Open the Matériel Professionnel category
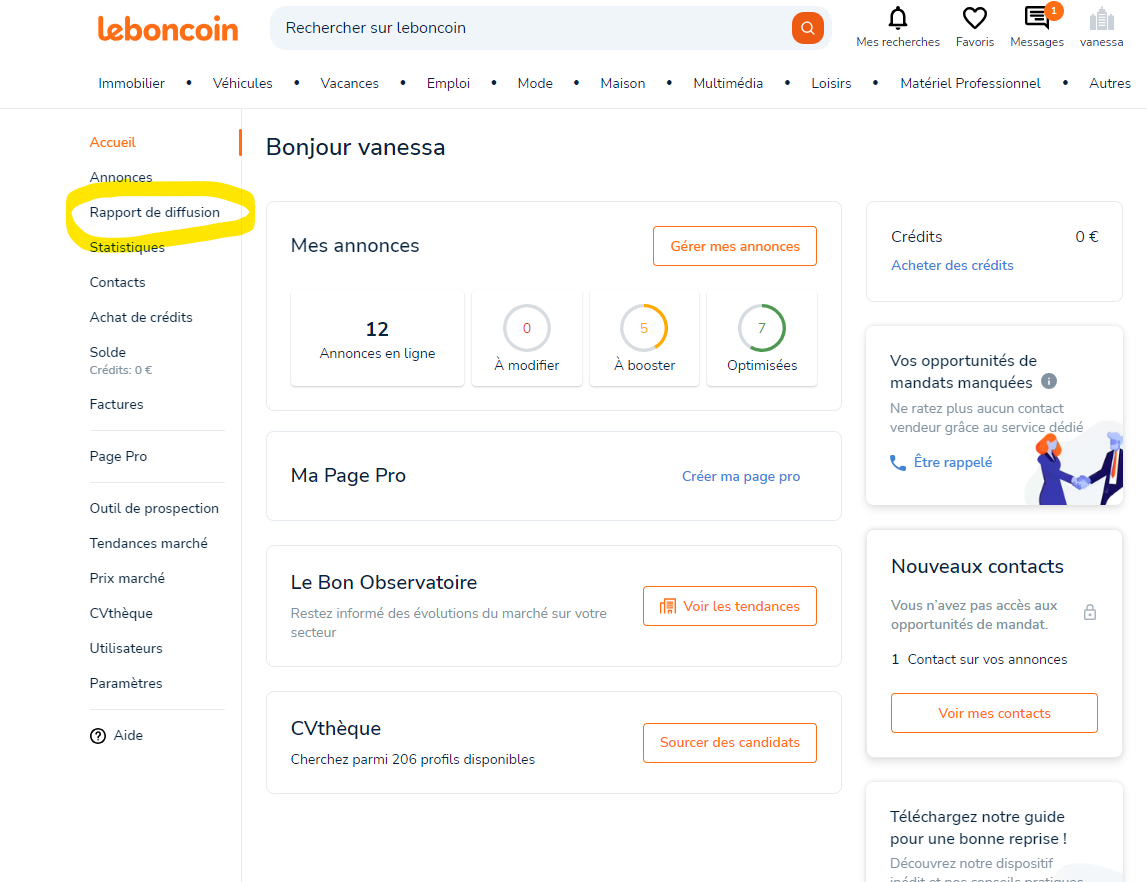The image size is (1147, 882). [x=970, y=83]
